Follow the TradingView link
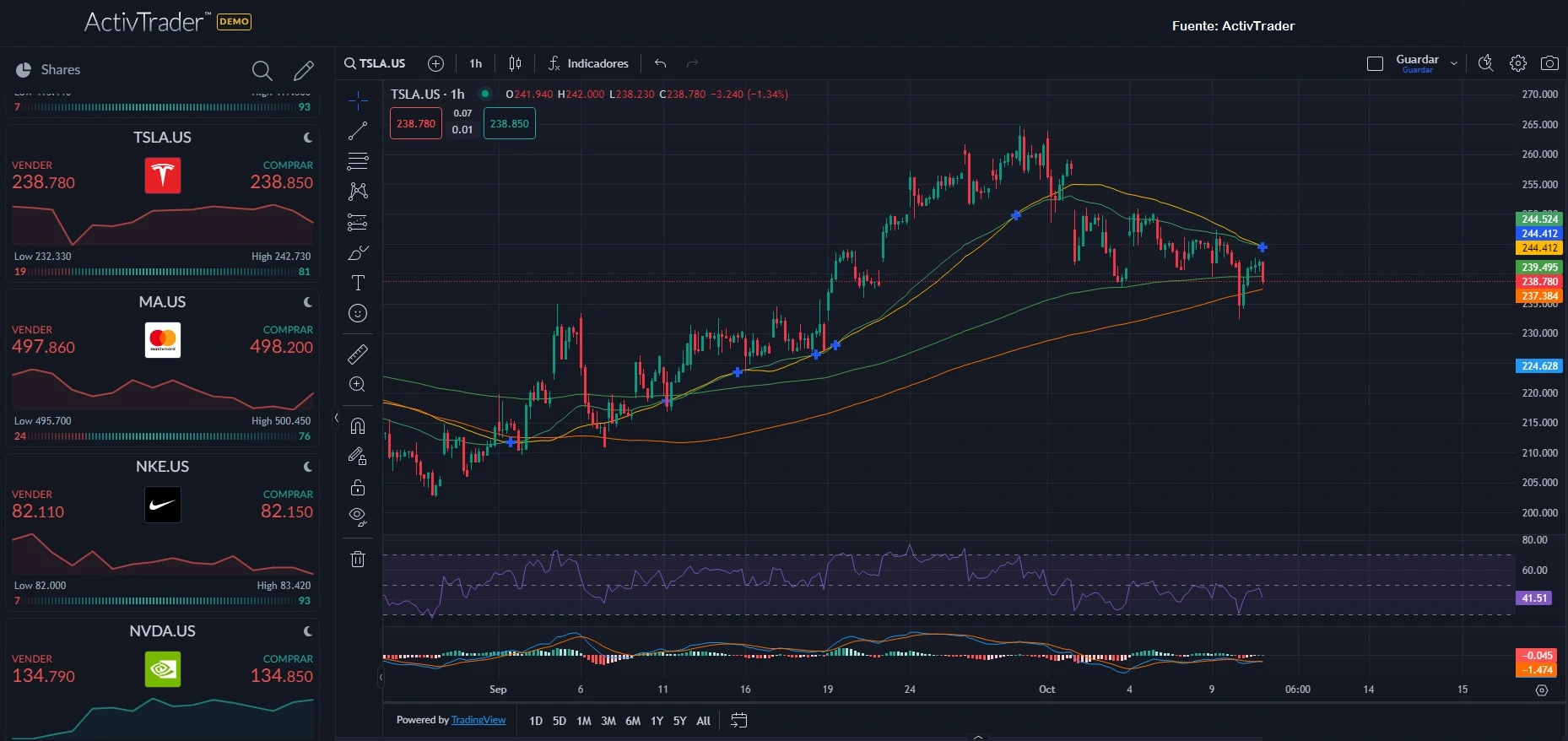The width and height of the screenshot is (1568, 741). tap(479, 720)
